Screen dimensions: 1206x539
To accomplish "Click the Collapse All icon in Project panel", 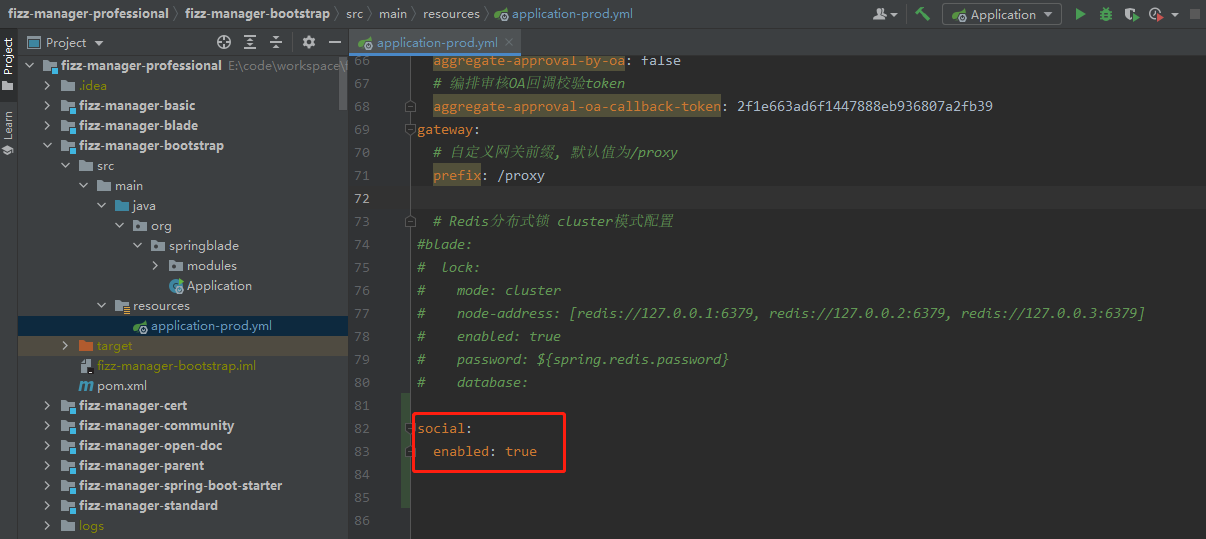I will (x=276, y=42).
